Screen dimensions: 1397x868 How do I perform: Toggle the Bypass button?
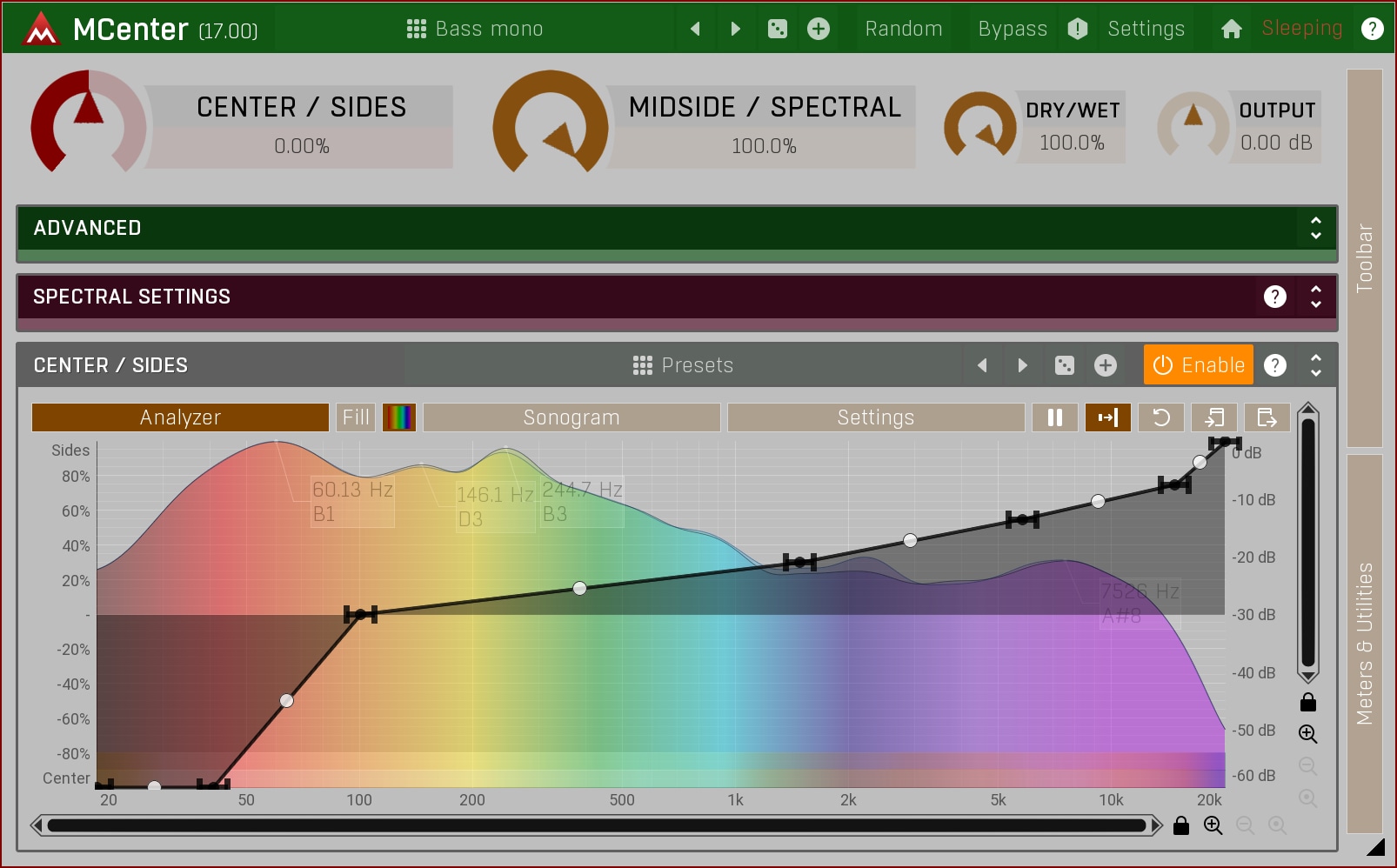click(x=1013, y=29)
